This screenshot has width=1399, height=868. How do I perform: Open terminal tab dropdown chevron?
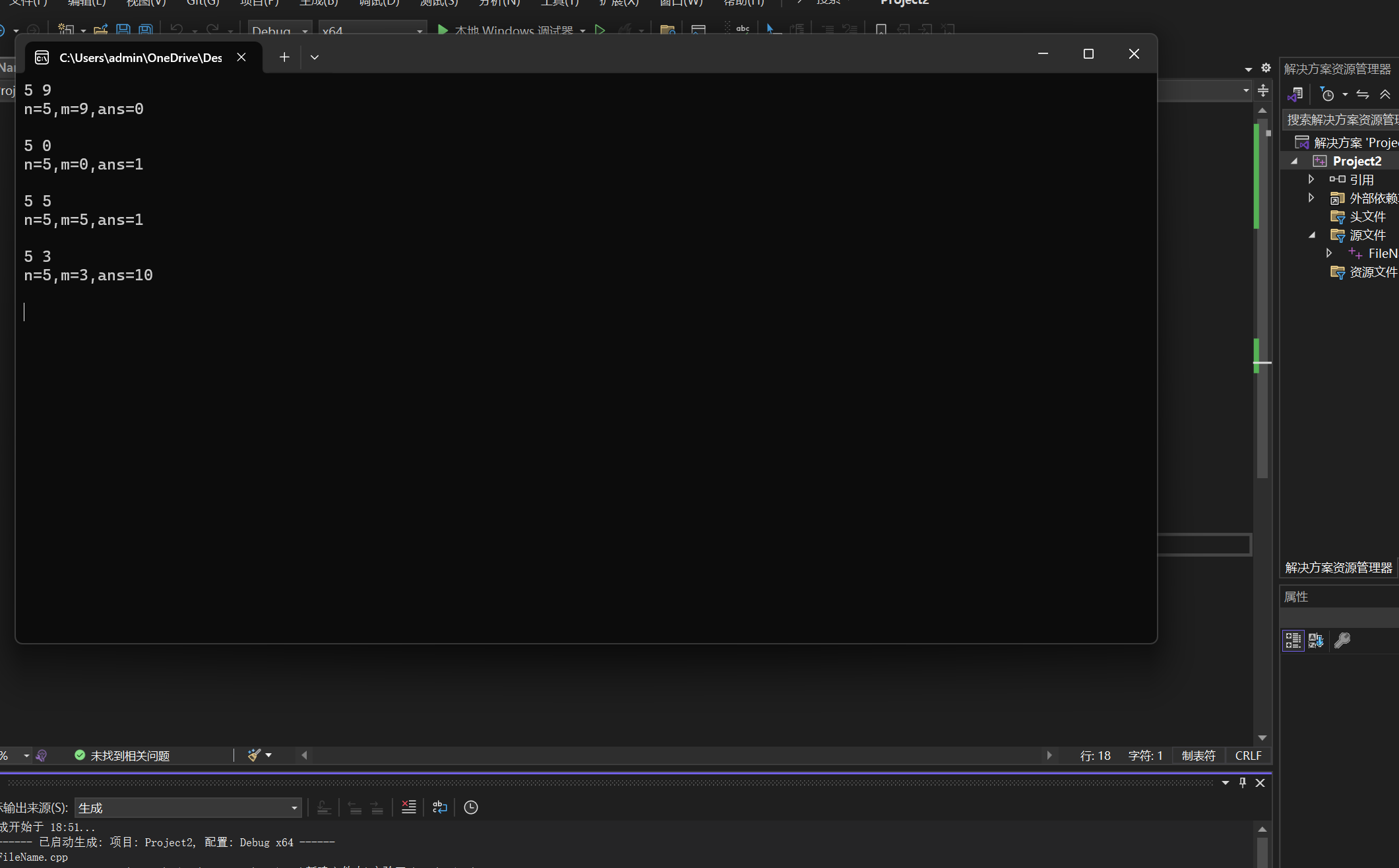coord(315,57)
